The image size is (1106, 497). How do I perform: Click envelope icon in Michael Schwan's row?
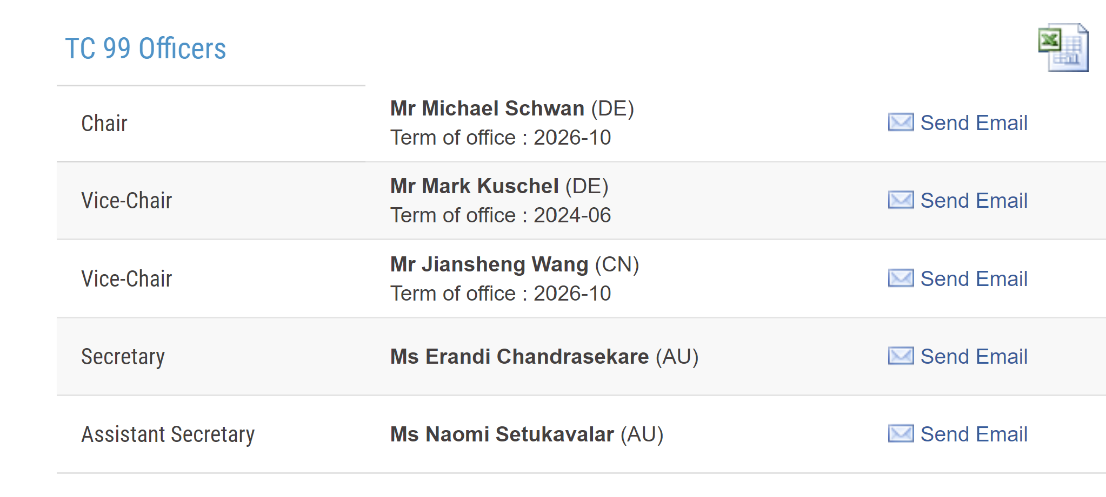click(x=900, y=123)
